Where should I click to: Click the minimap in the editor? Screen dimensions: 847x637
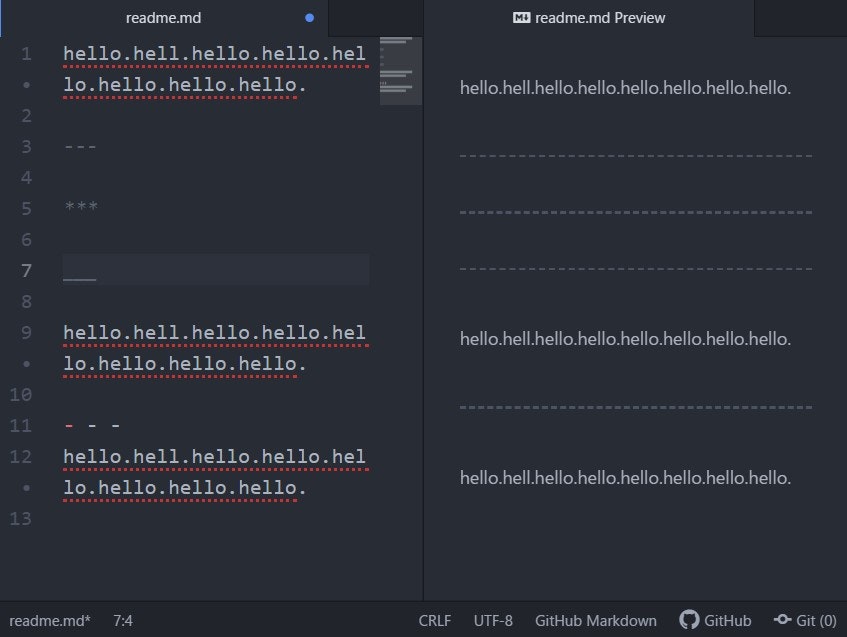(x=401, y=71)
